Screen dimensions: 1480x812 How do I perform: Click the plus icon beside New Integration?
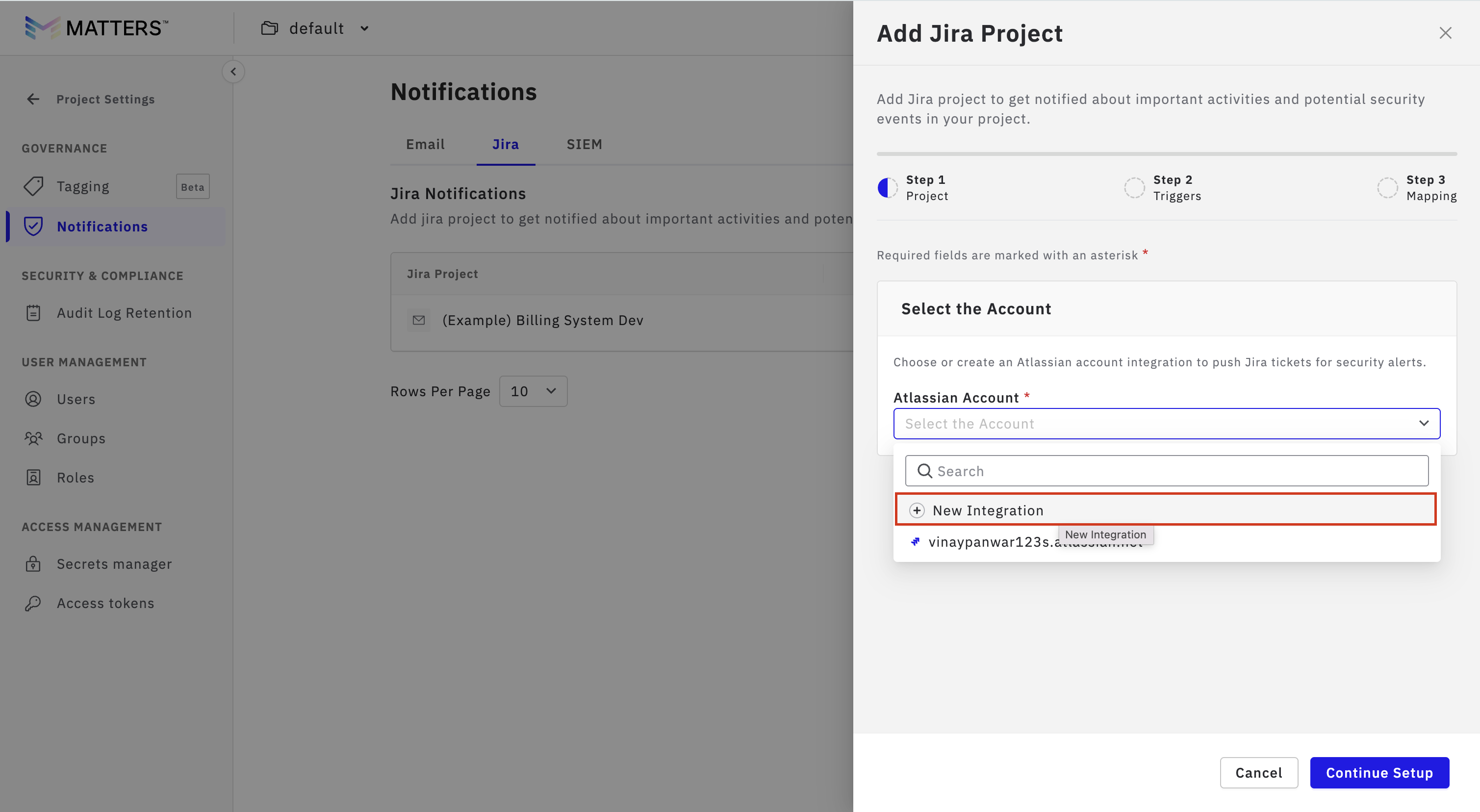coord(917,510)
